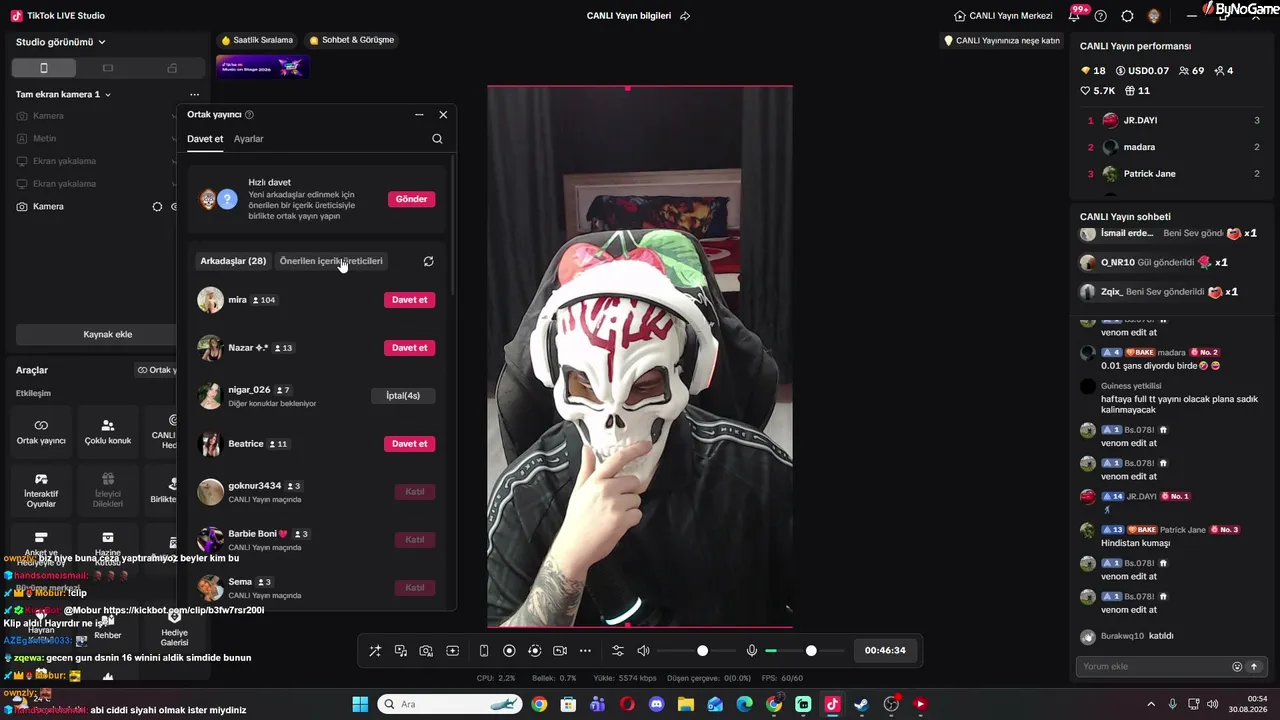Open scene three-dot options menu

click(x=194, y=94)
